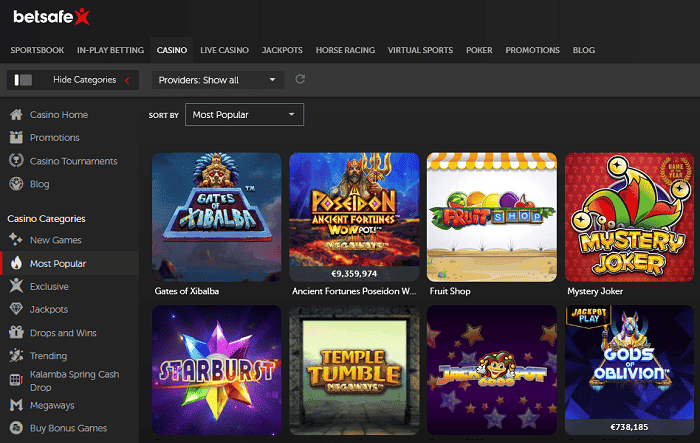The height and width of the screenshot is (443, 700).
Task: Click the New Games sparkle icon
Action: 16,240
